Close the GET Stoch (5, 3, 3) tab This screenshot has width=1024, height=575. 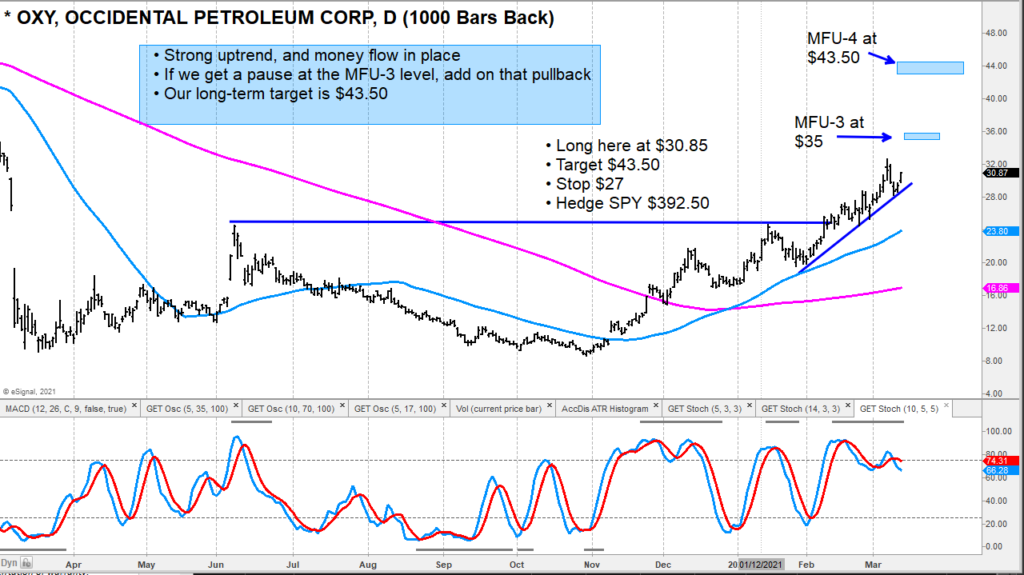point(749,406)
